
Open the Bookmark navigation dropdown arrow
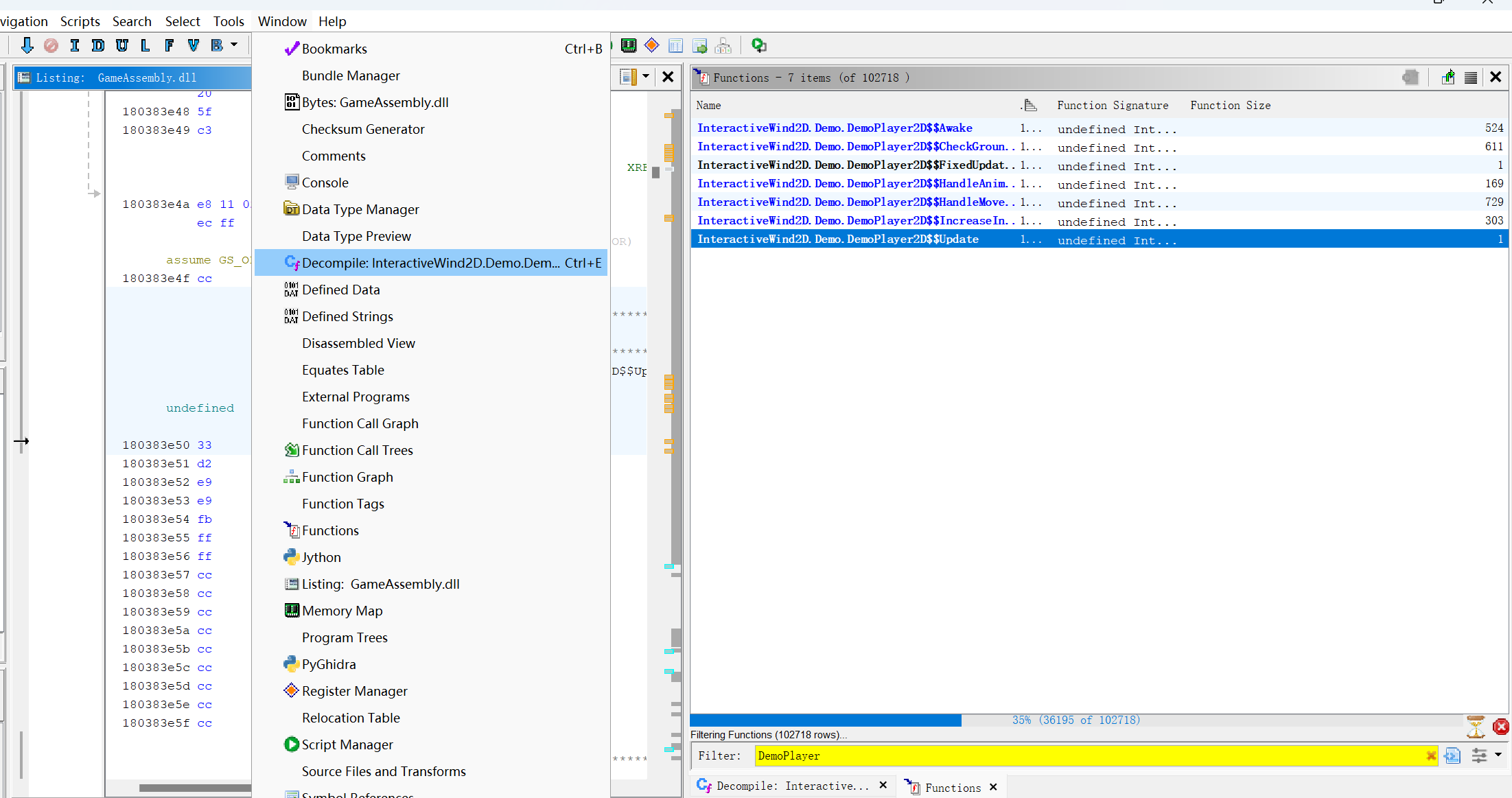pyautogui.click(x=234, y=45)
